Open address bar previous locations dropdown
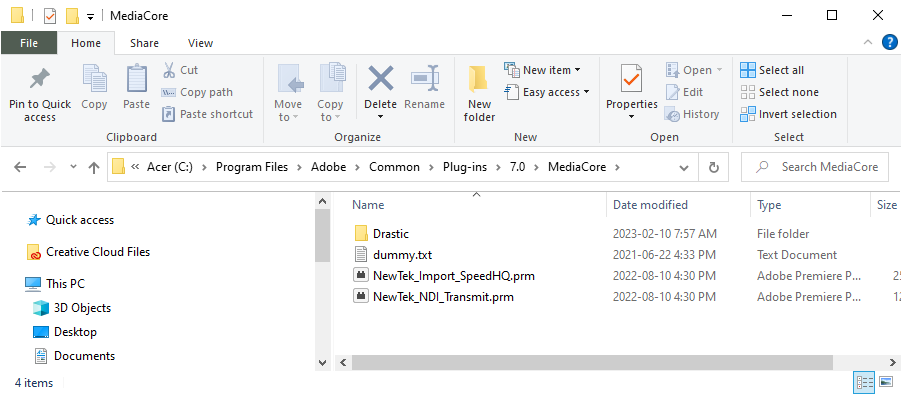The width and height of the screenshot is (902, 395). (x=684, y=167)
